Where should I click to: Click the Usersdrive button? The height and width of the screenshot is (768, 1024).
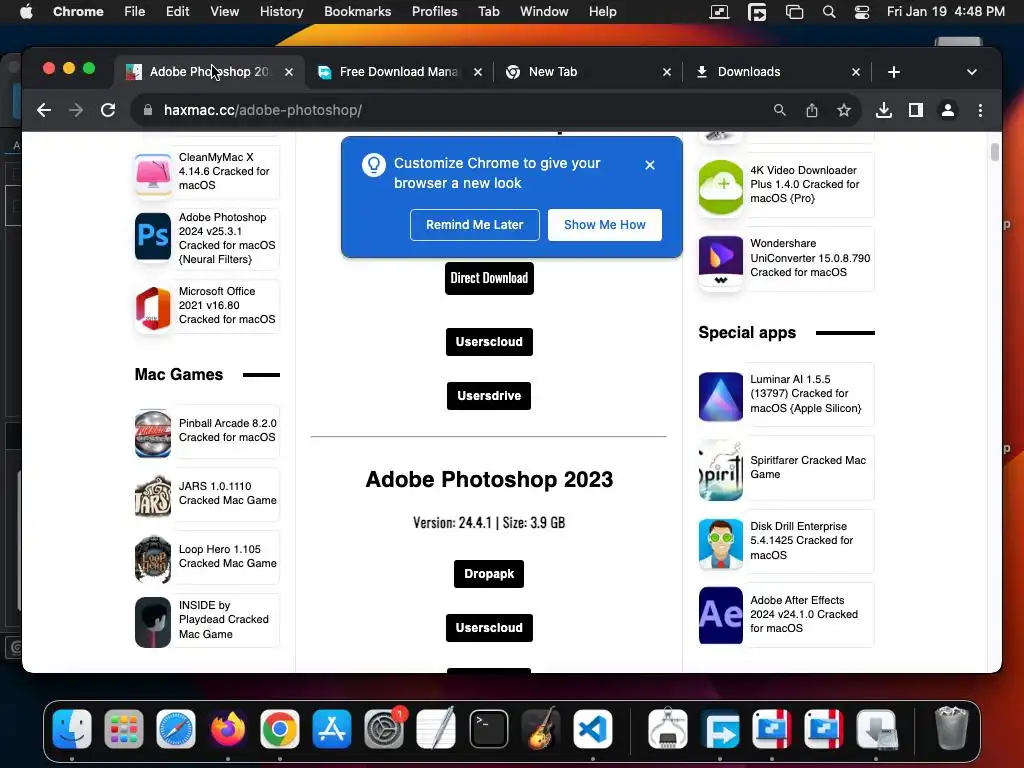coord(489,396)
